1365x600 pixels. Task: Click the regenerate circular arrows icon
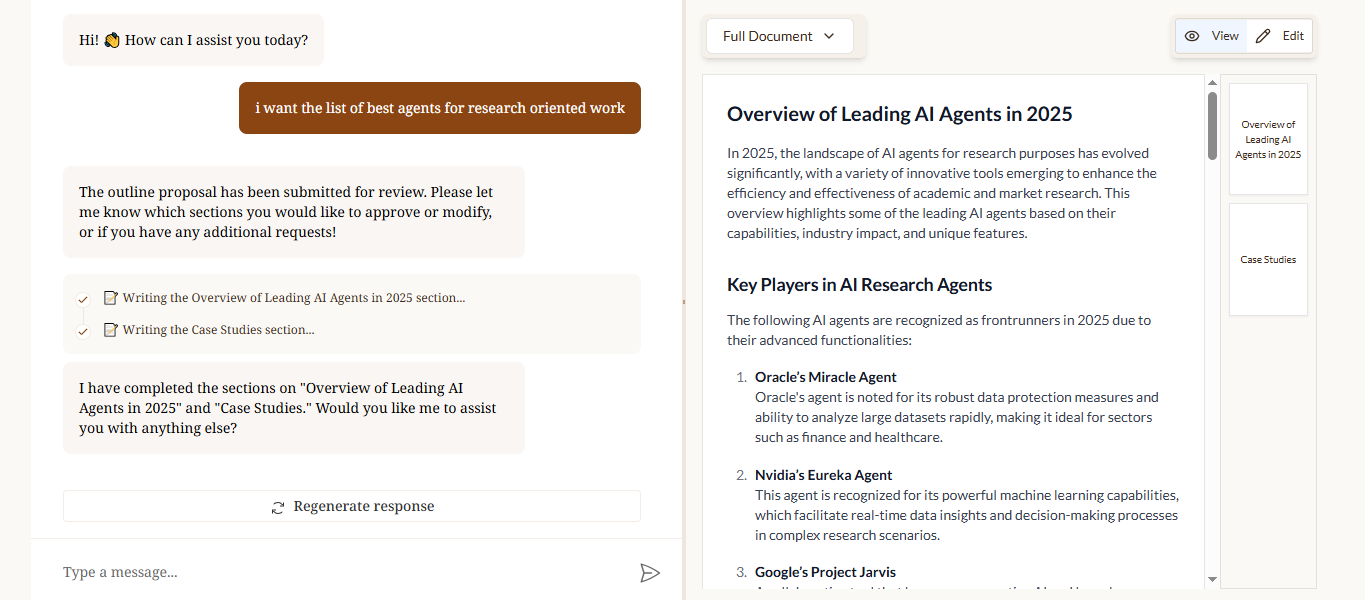tap(278, 507)
